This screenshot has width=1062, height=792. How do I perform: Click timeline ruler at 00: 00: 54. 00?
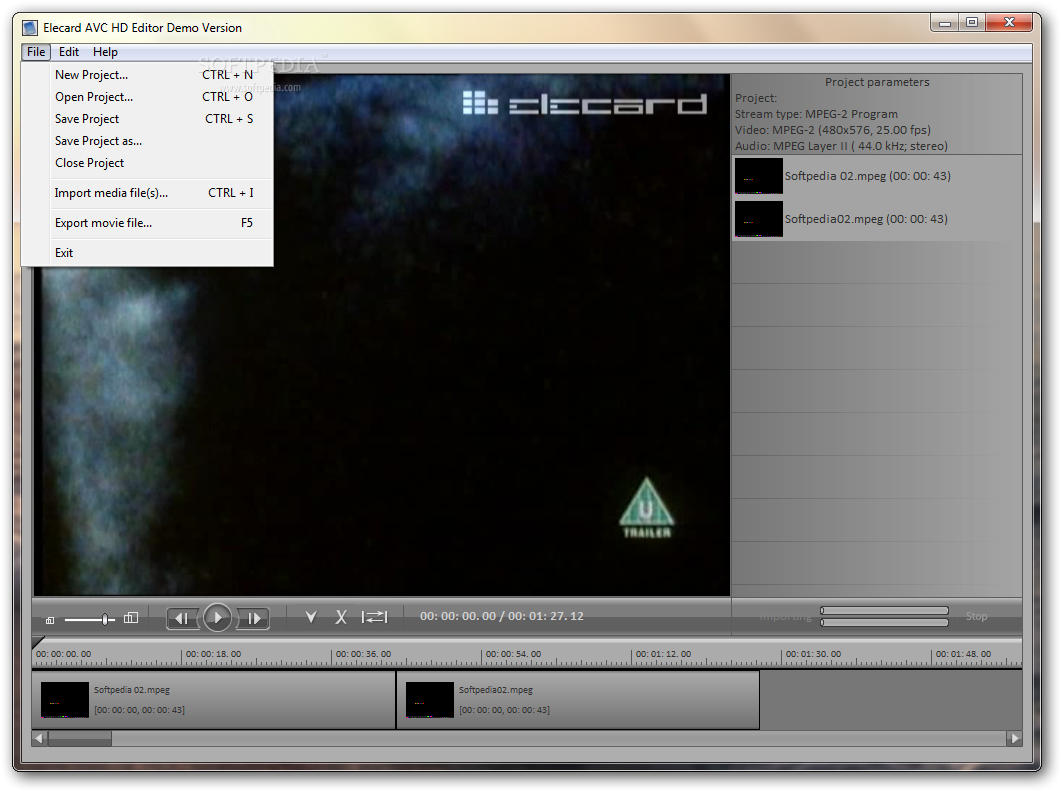tap(513, 654)
